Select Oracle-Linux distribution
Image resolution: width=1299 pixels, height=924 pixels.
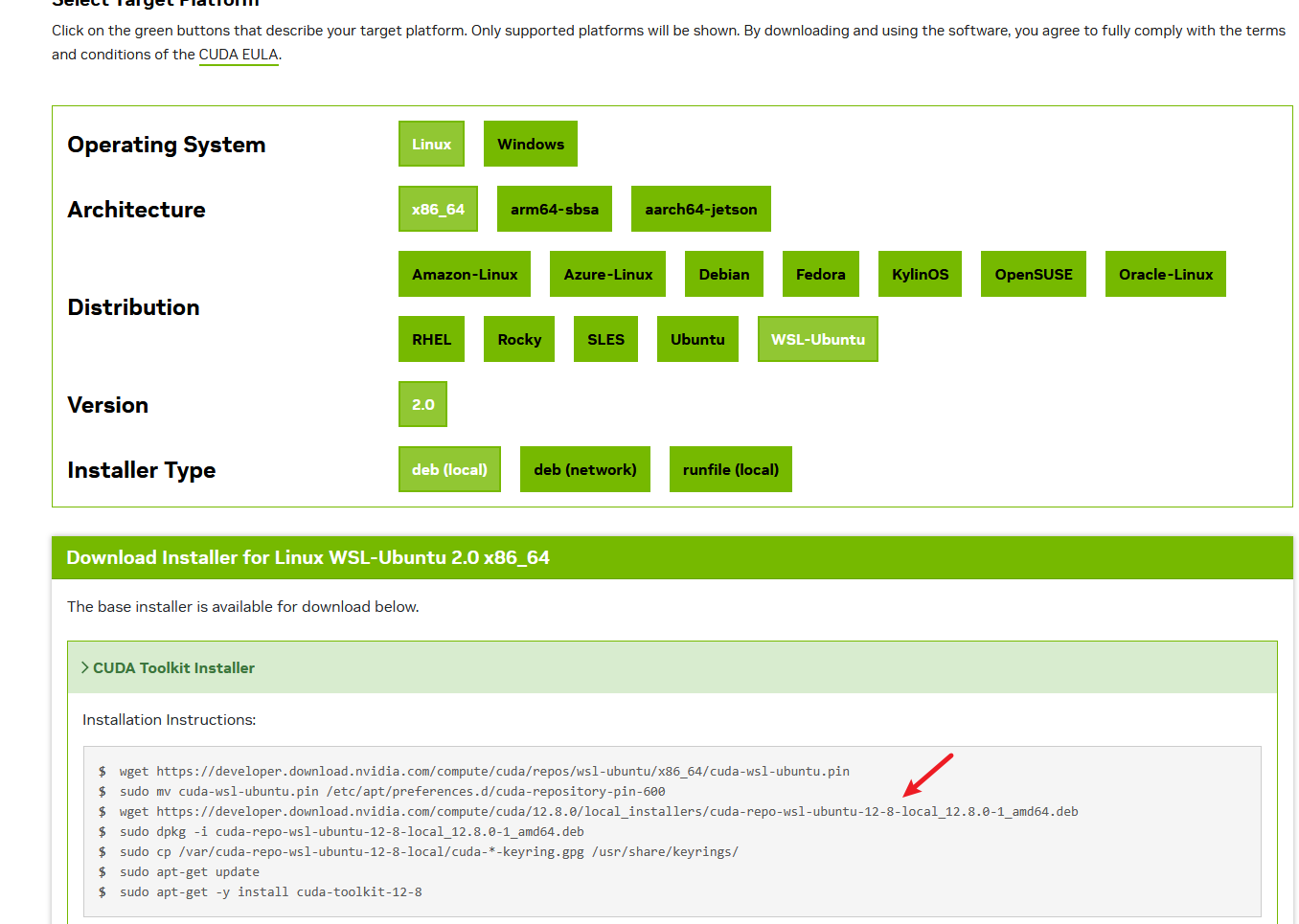tap(1165, 274)
